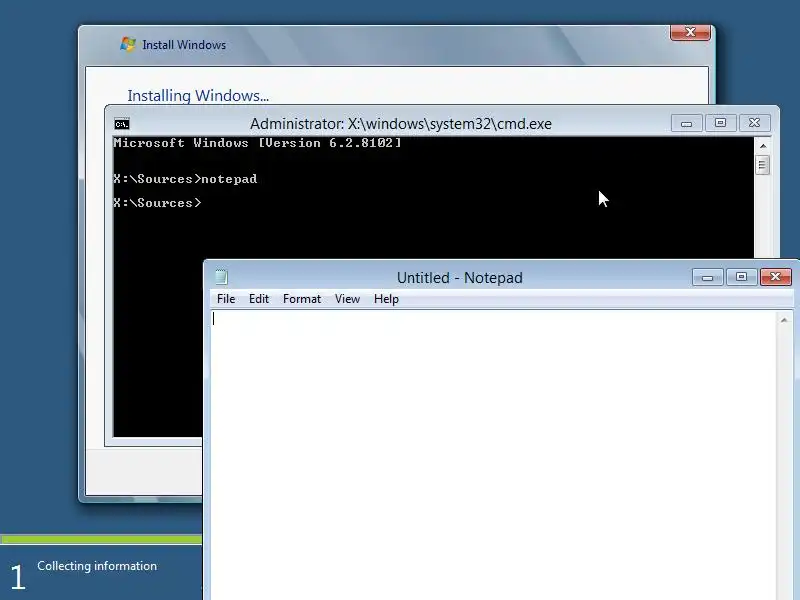Click the cmd.exe icon in title bar
The width and height of the screenshot is (800, 600).
pyautogui.click(x=122, y=124)
